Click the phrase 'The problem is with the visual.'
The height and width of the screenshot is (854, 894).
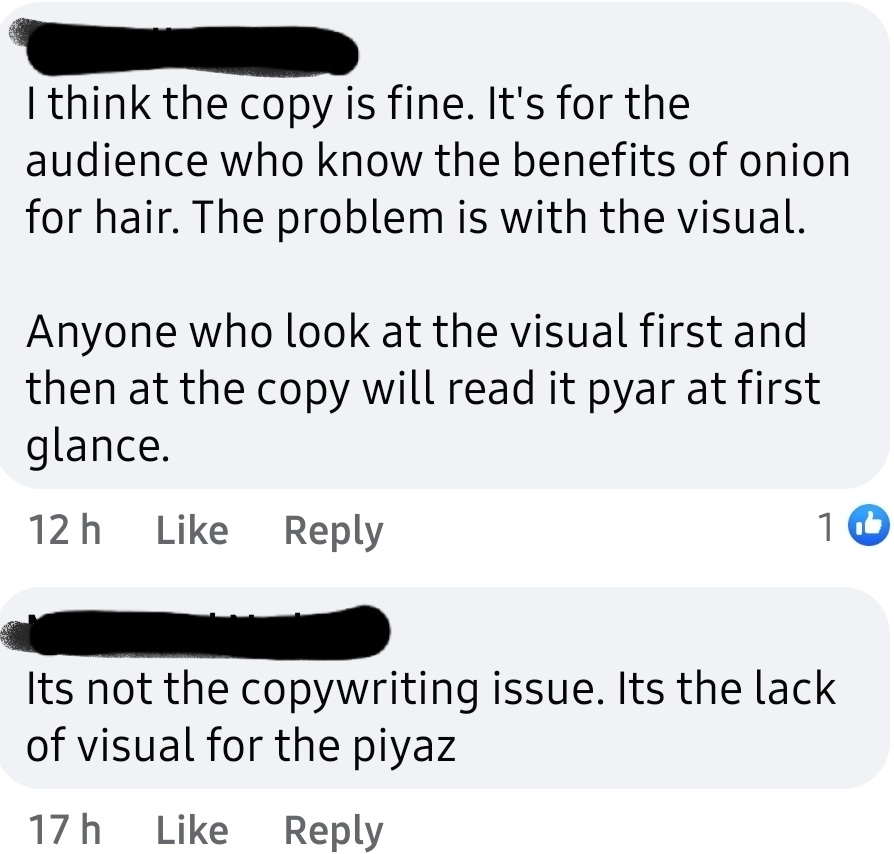(499, 218)
